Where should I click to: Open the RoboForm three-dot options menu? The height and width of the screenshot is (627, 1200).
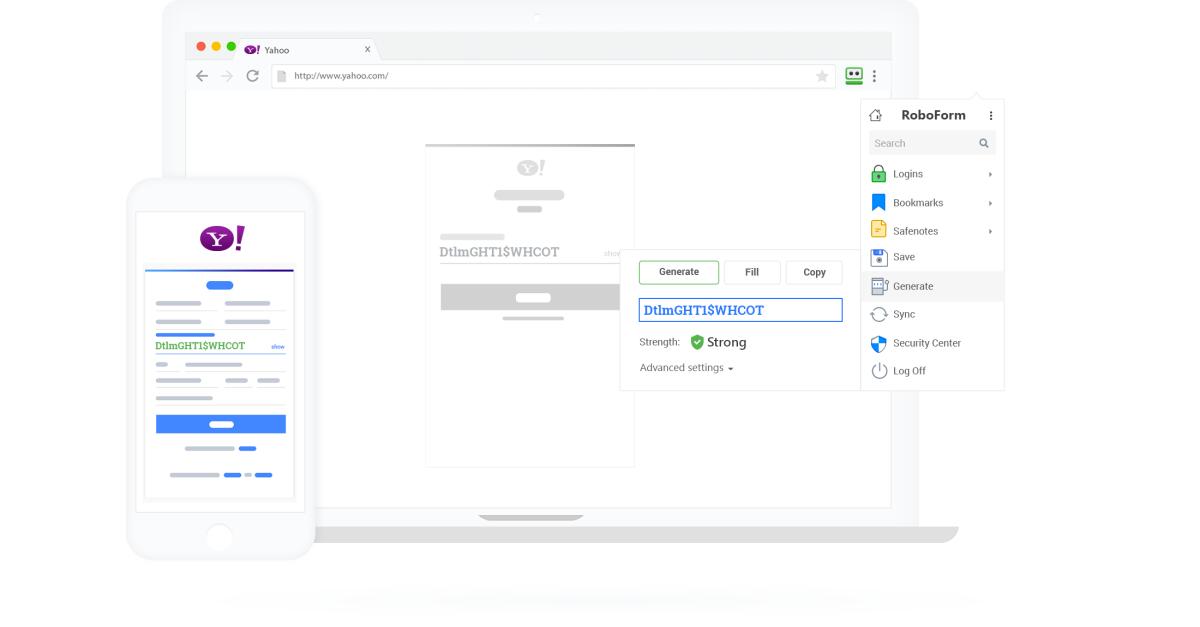991,115
